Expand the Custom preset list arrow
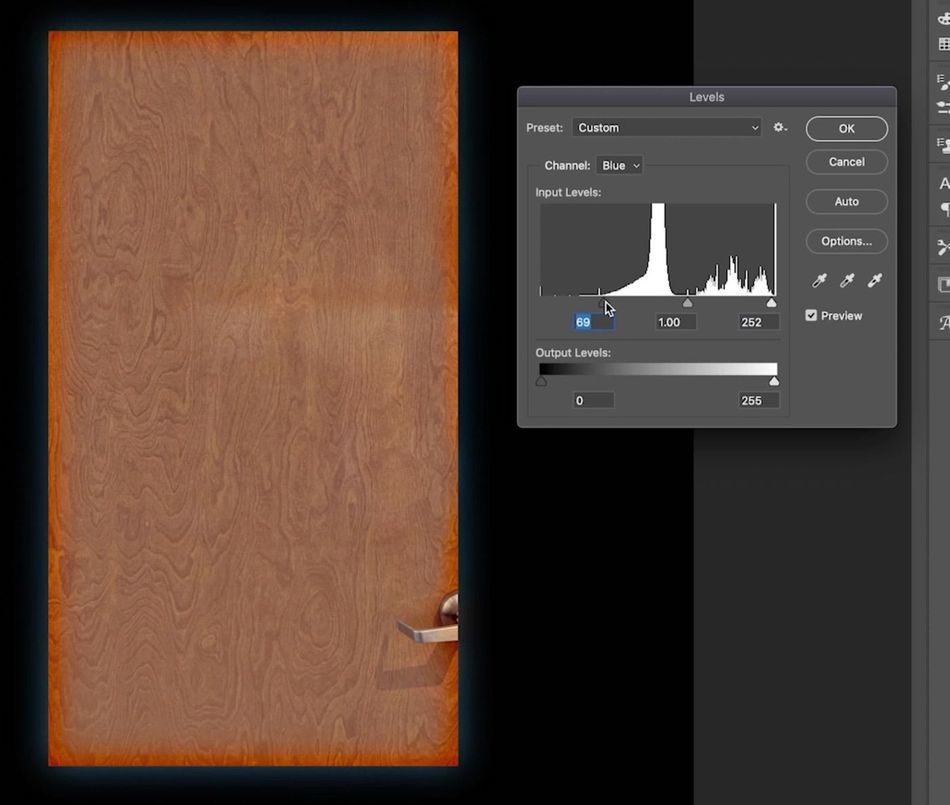Screen dimensions: 950x805 pyautogui.click(x=756, y=127)
